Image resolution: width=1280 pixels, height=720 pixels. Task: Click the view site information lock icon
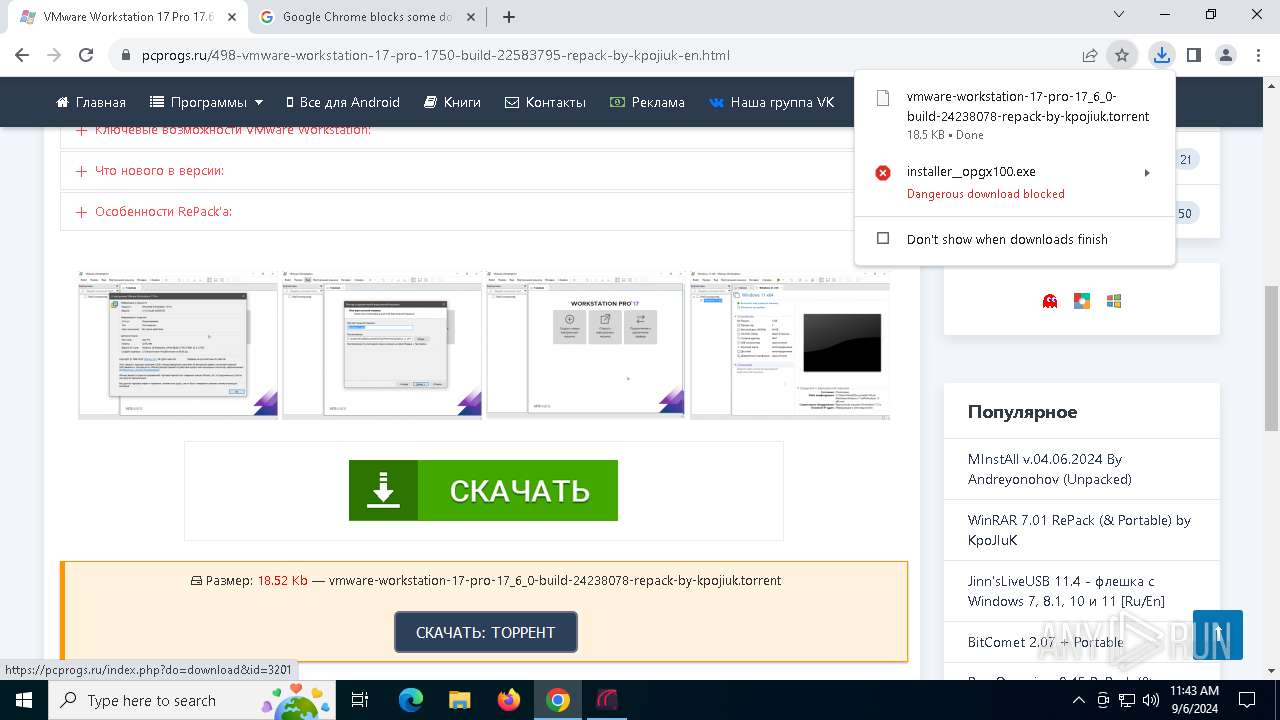click(126, 55)
